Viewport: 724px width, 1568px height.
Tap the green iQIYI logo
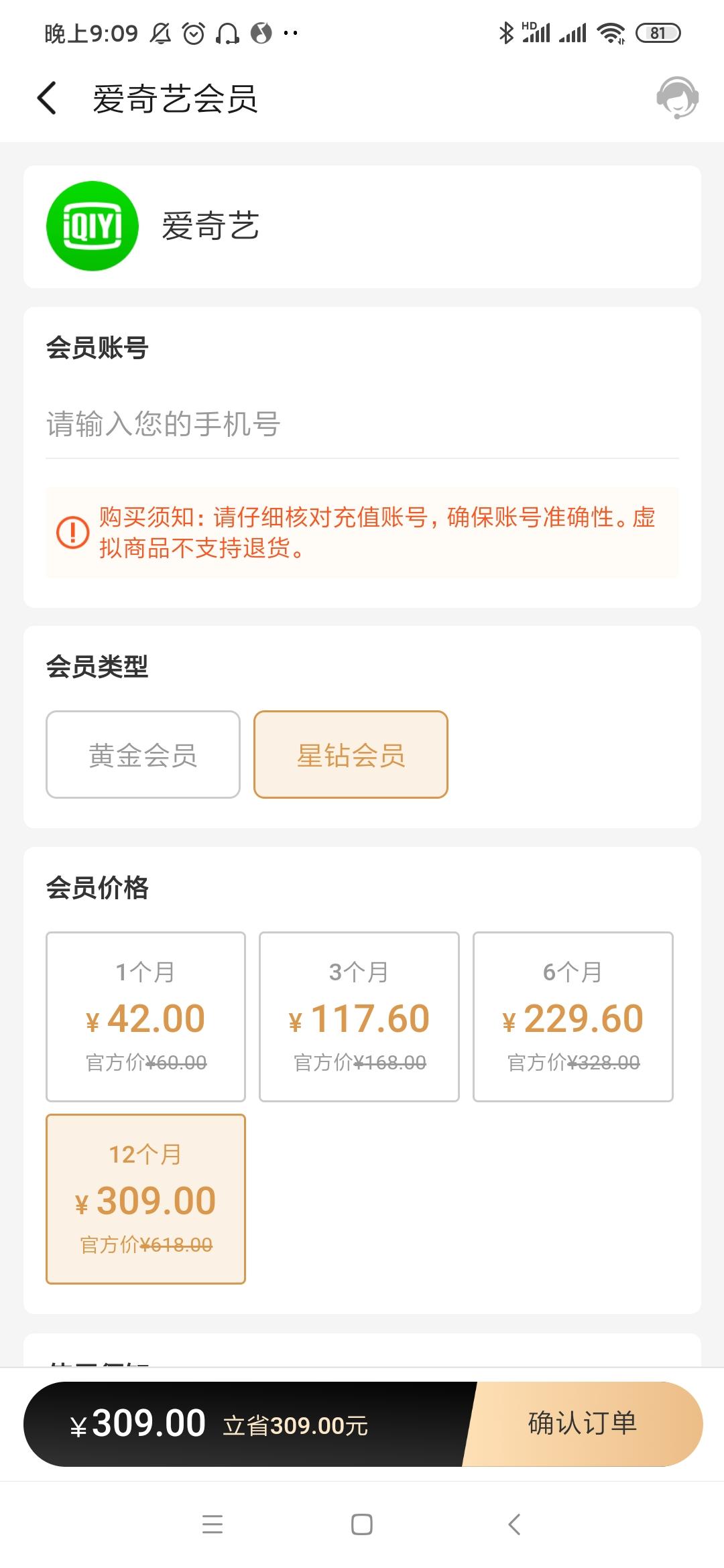tap(93, 226)
